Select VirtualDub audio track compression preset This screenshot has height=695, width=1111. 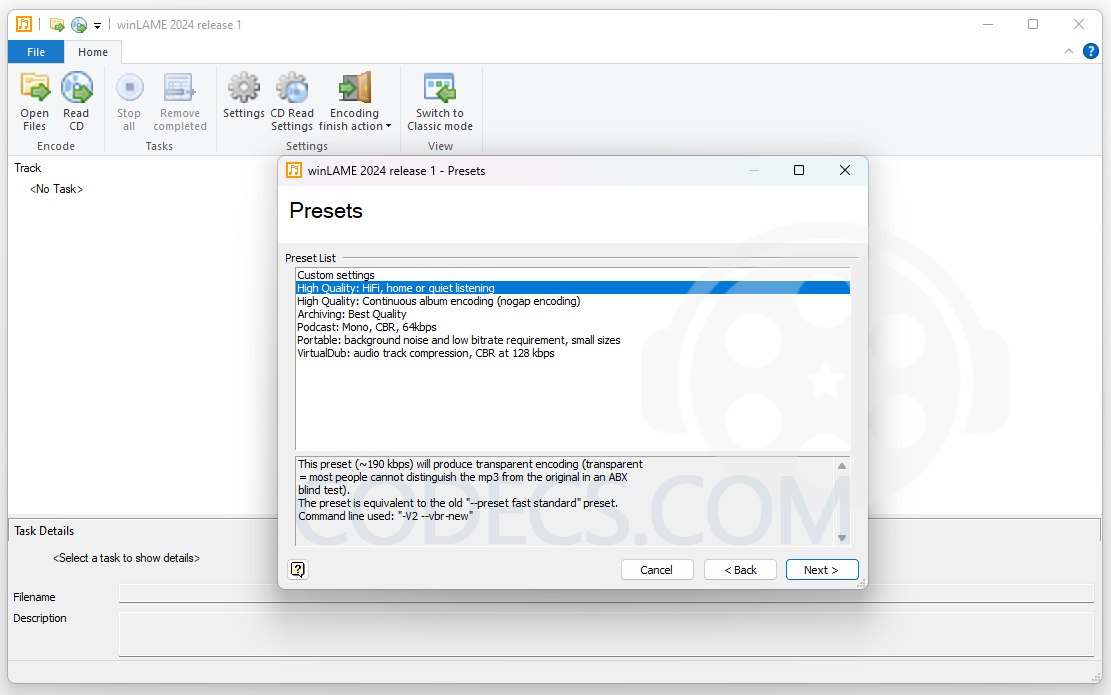pyautogui.click(x=573, y=353)
